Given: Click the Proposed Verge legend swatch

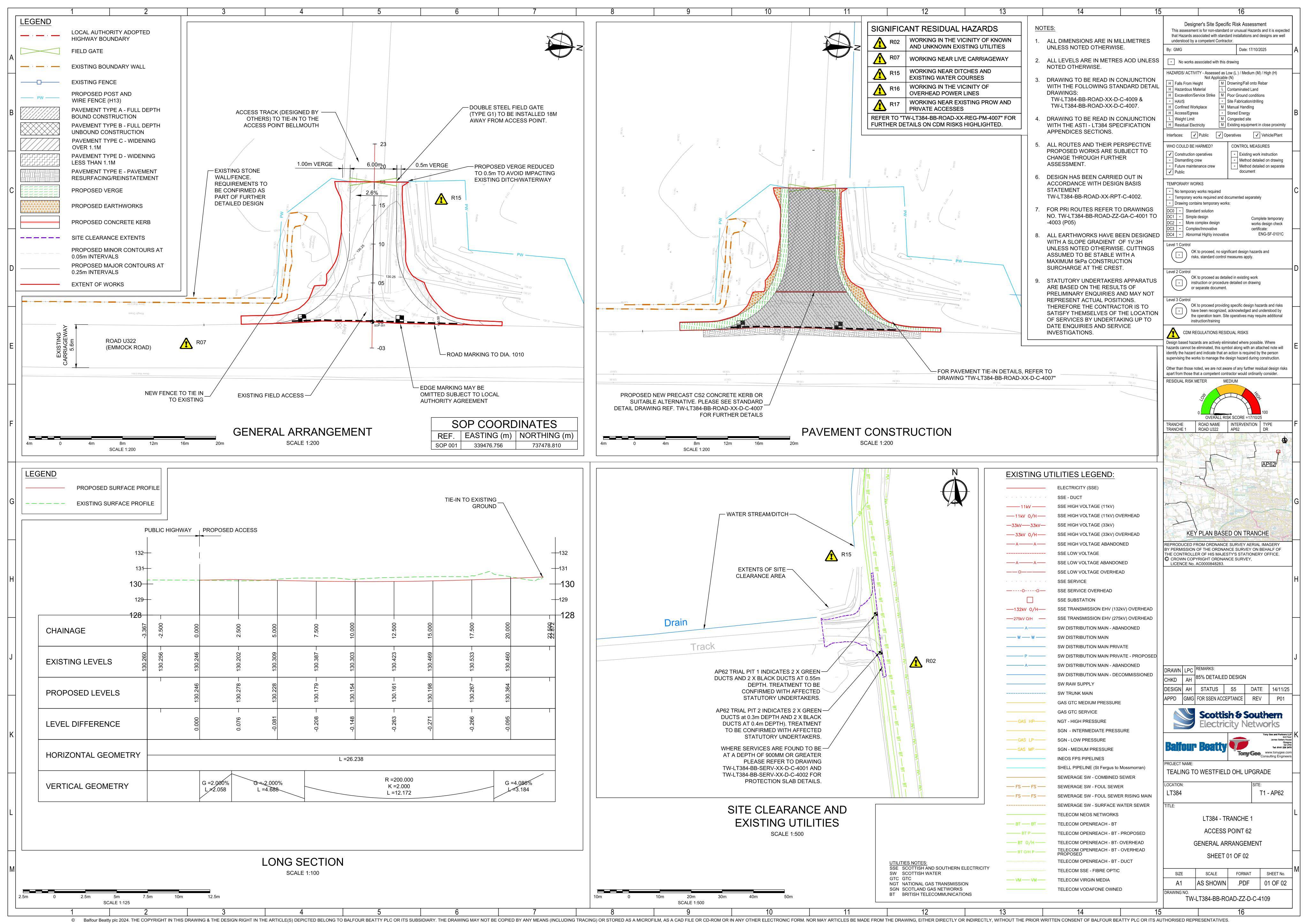Looking at the screenshot, I should tap(40, 191).
